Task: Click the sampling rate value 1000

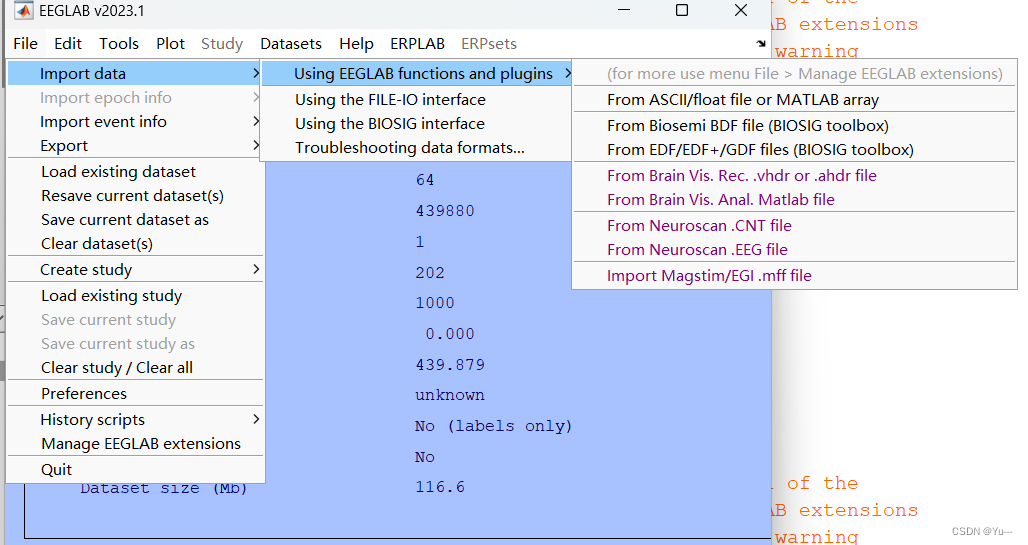Action: [x=435, y=303]
